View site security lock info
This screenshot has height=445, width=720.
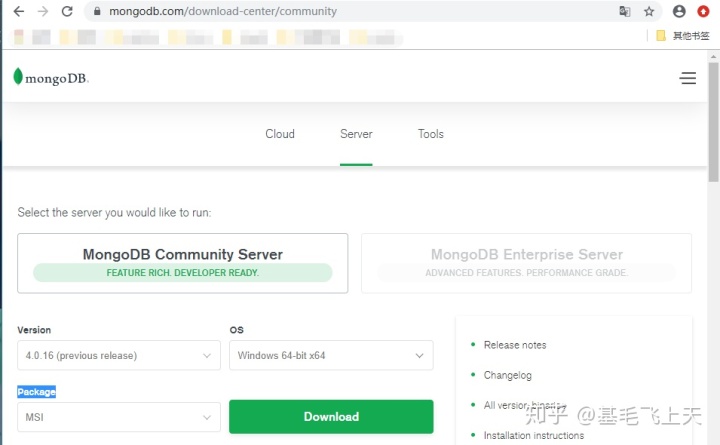tap(97, 11)
